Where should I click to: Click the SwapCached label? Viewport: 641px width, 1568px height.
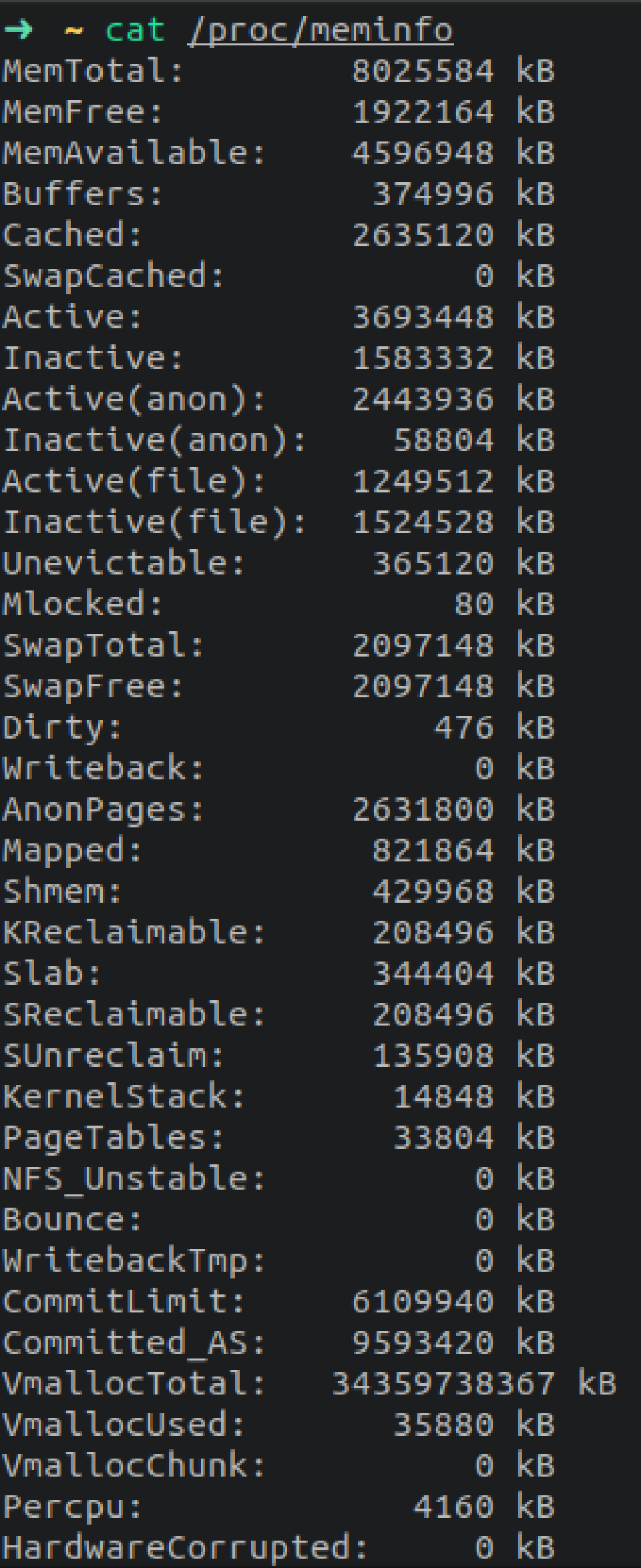[x=114, y=276]
